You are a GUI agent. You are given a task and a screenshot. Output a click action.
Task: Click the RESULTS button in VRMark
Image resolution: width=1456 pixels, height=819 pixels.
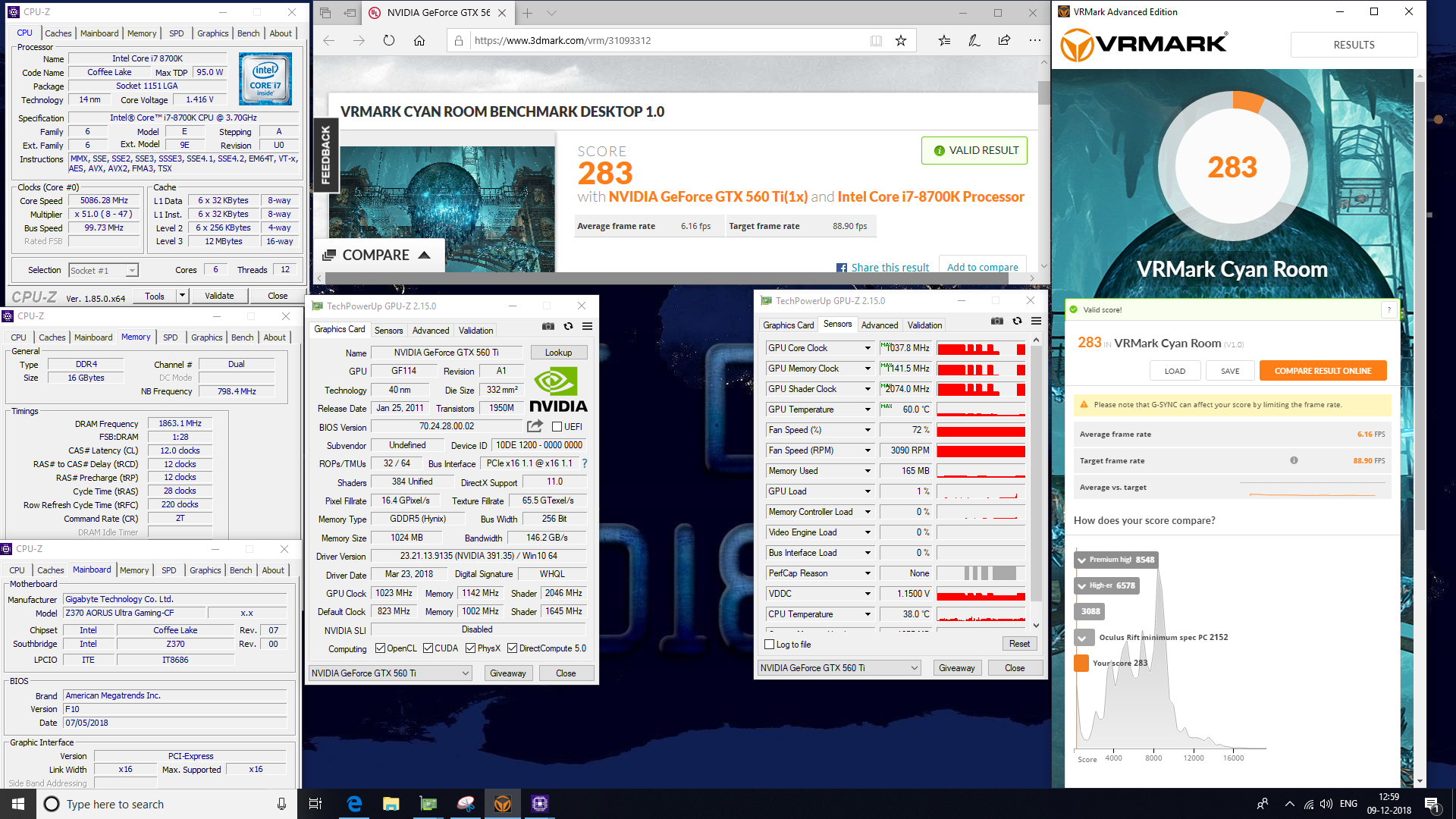pos(1354,45)
